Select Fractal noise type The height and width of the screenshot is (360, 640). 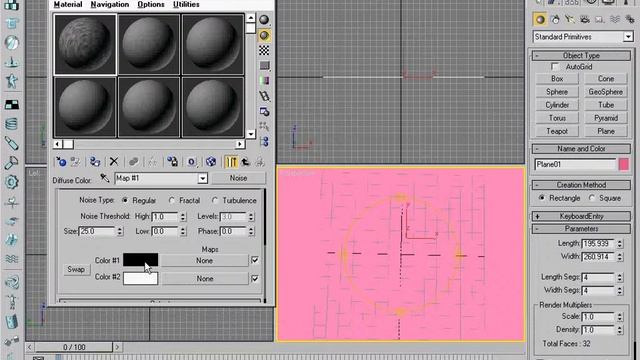click(172, 200)
